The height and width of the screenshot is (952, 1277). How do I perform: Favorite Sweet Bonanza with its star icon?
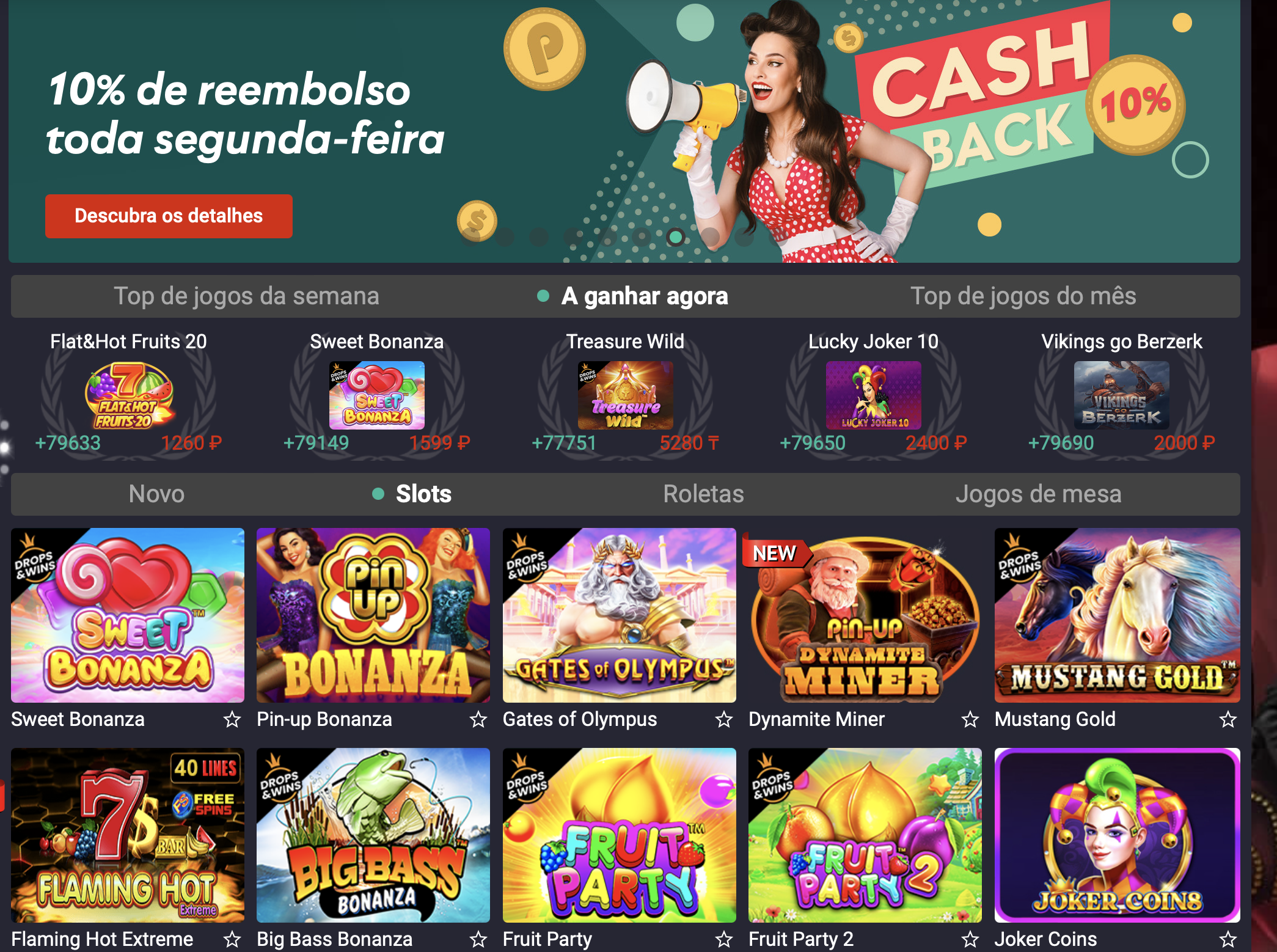click(x=232, y=720)
